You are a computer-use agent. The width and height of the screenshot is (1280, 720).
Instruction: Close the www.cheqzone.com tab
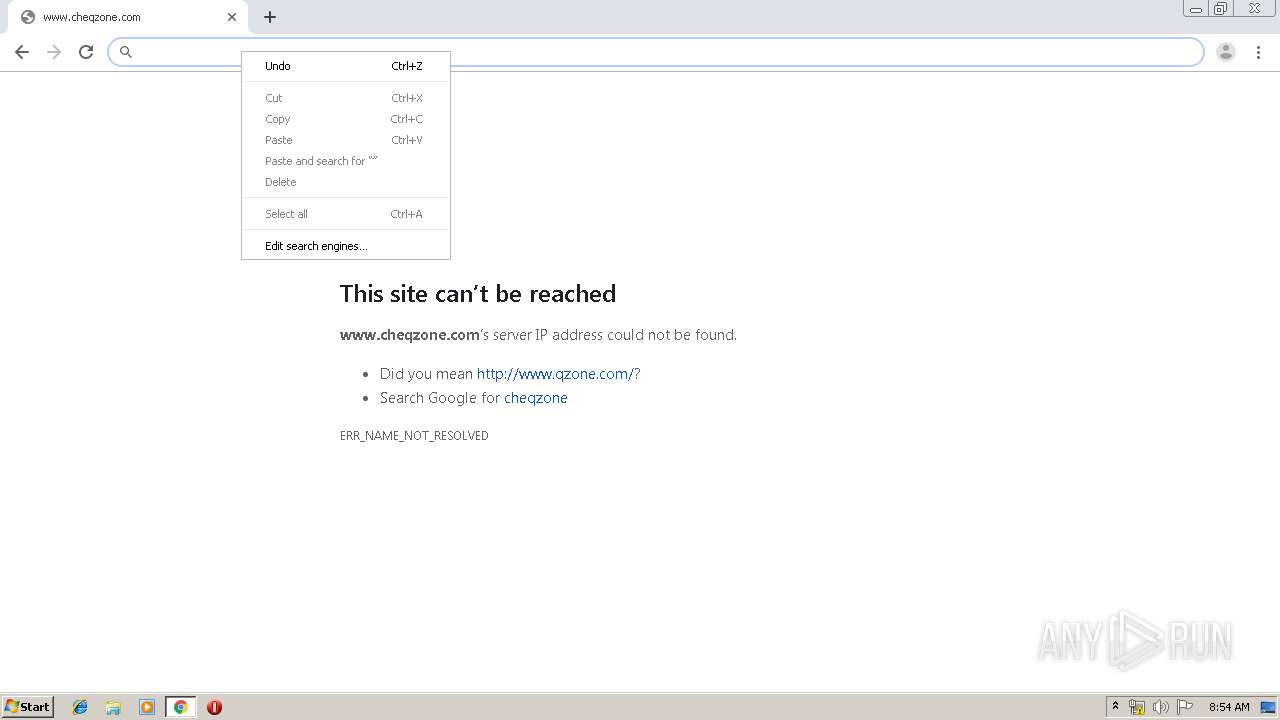232,17
